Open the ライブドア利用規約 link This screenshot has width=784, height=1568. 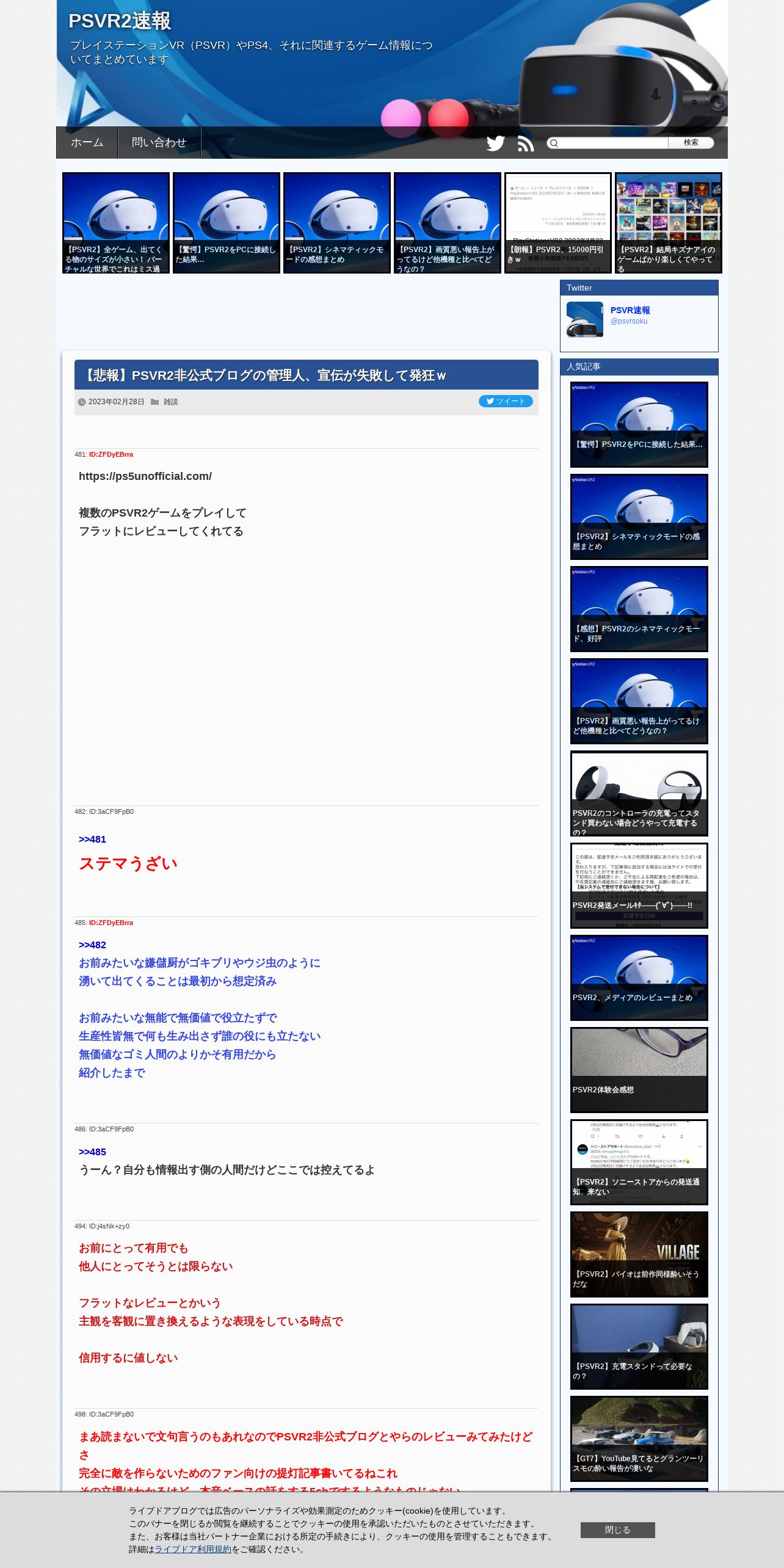pyautogui.click(x=193, y=1549)
